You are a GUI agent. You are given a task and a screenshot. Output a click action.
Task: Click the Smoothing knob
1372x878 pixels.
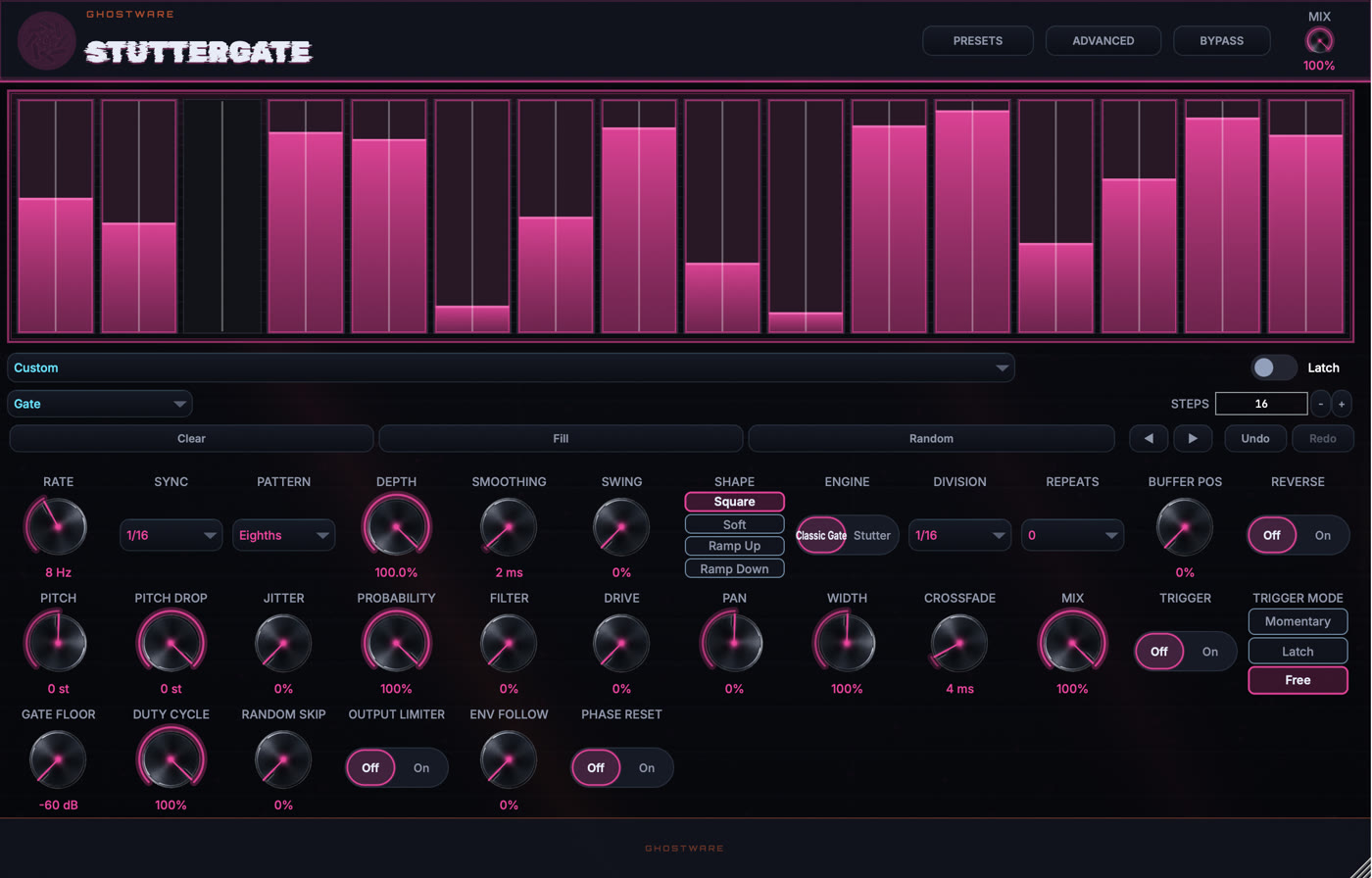(509, 526)
